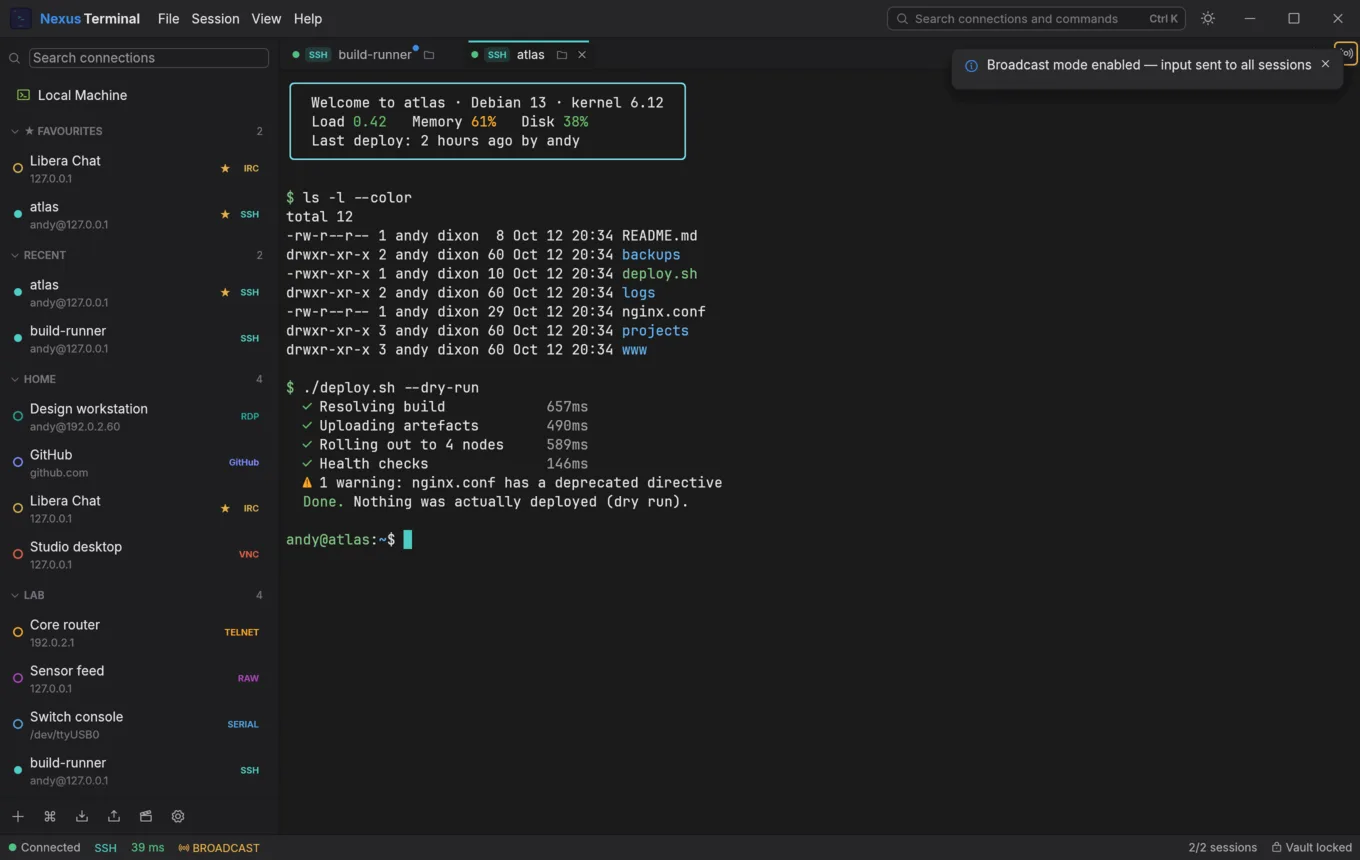Close the atlas tab

pos(582,55)
